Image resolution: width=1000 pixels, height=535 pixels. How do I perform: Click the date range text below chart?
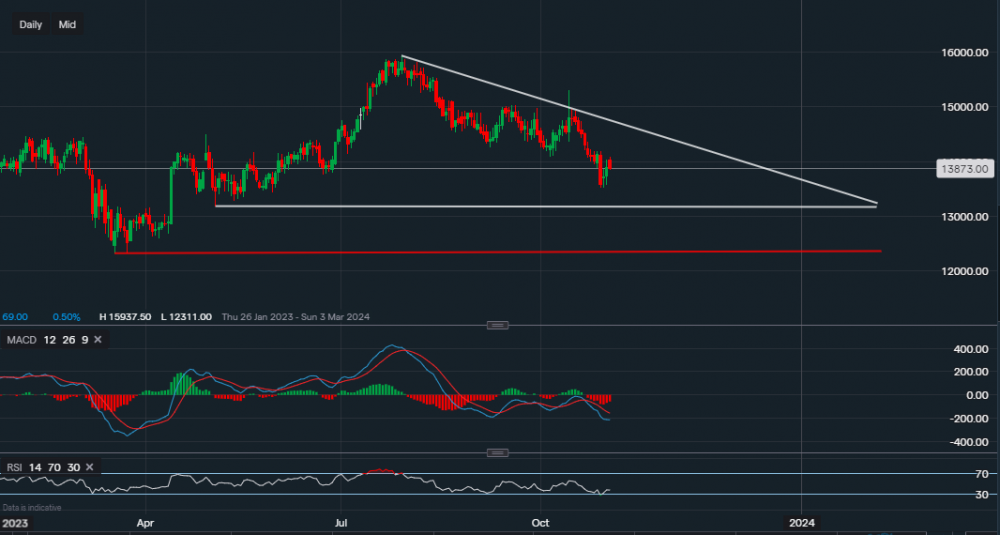295,317
